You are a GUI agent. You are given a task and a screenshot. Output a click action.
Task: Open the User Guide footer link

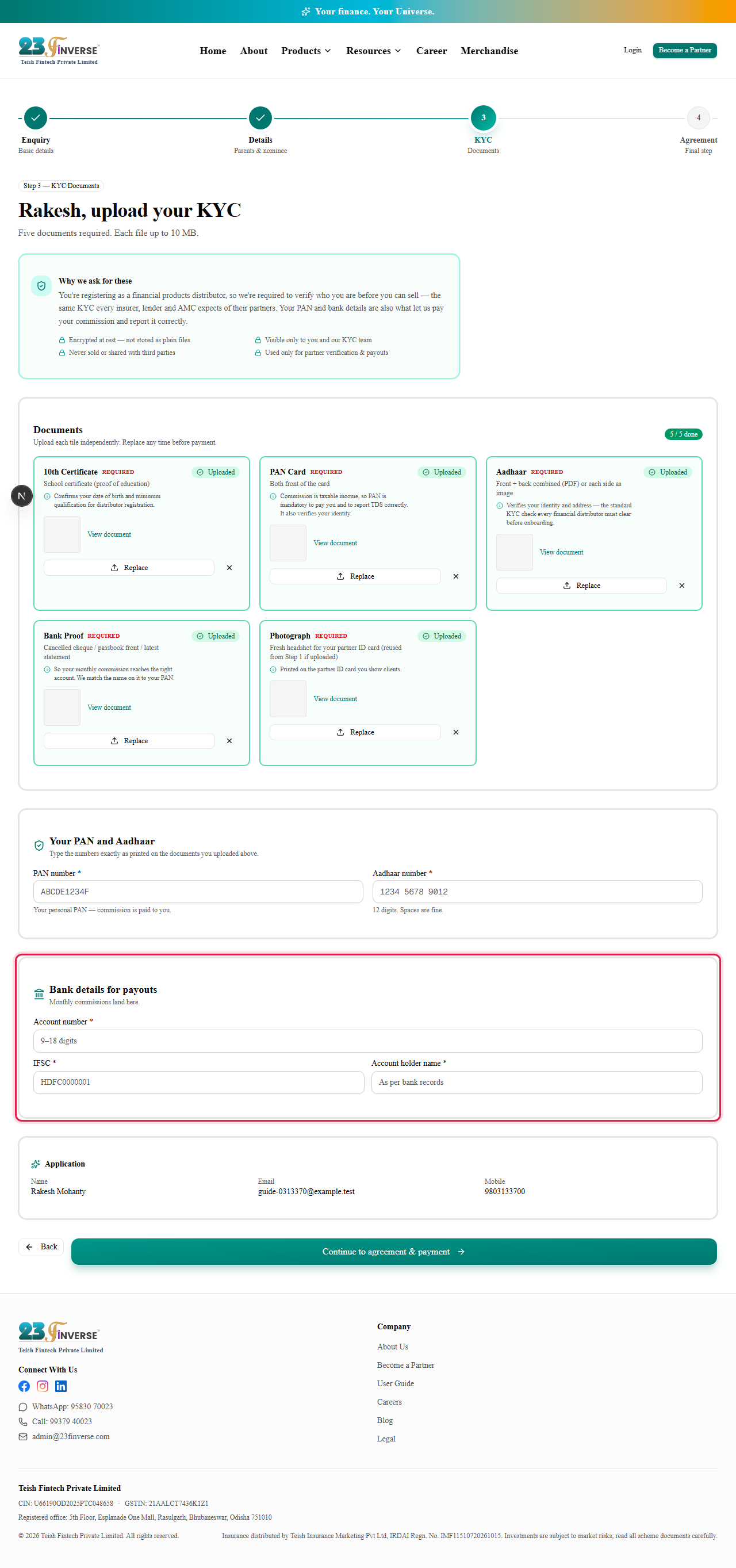point(396,1383)
